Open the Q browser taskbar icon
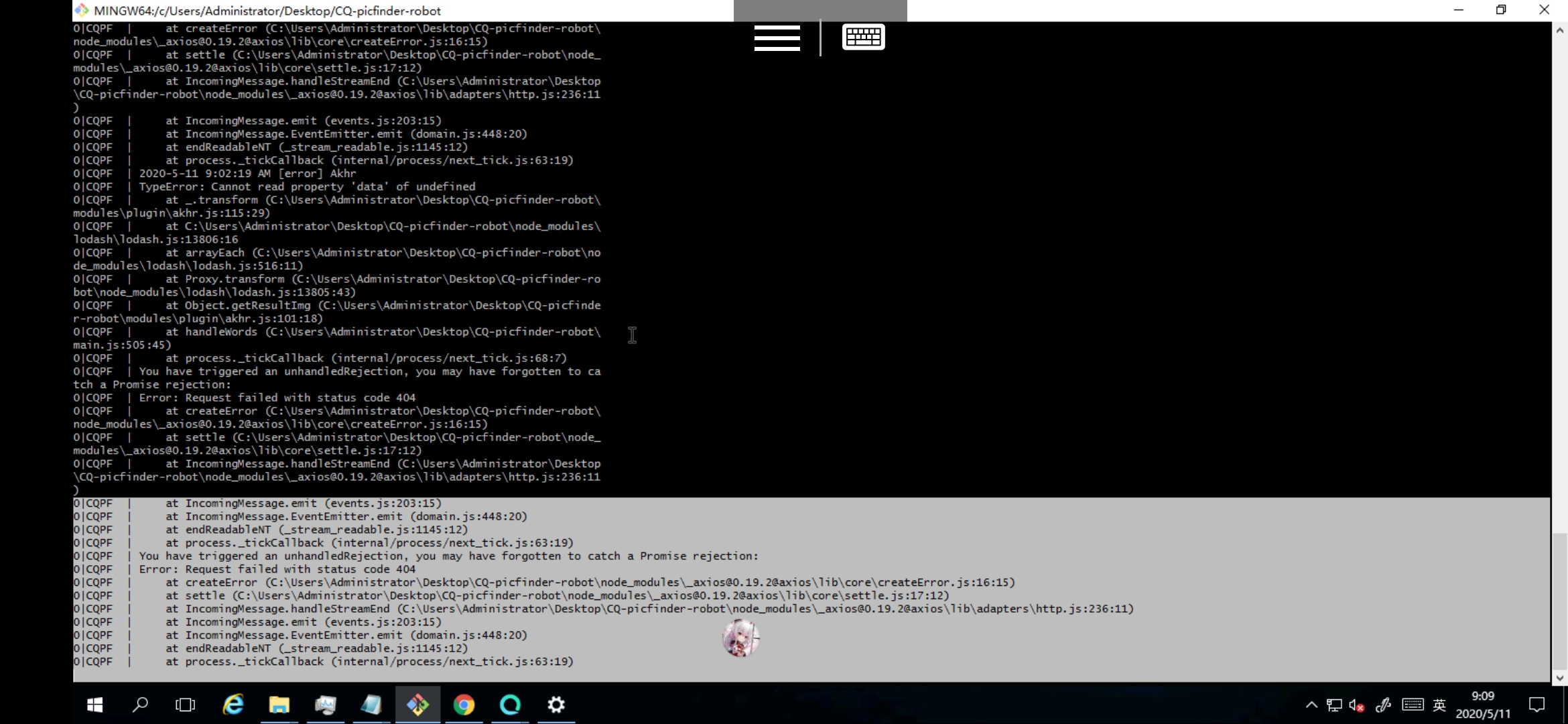Viewport: 1568px width, 724px height. (x=510, y=705)
